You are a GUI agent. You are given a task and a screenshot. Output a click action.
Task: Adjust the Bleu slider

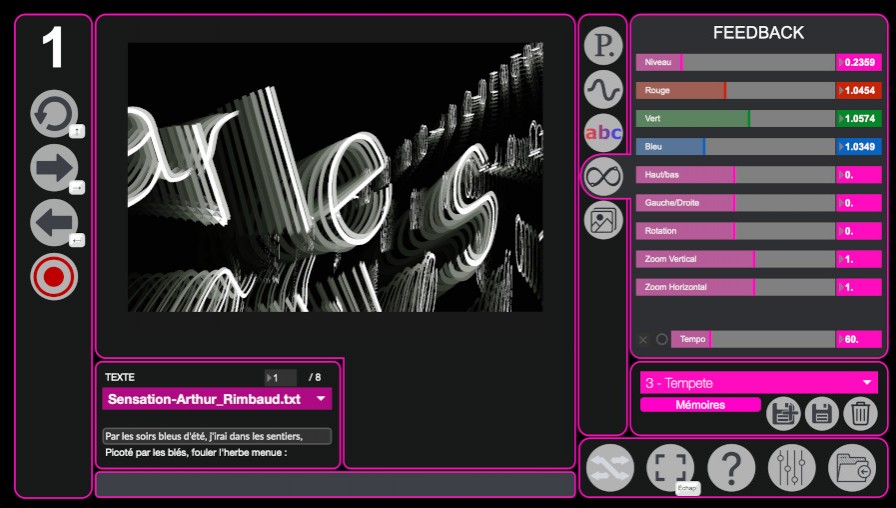point(735,146)
